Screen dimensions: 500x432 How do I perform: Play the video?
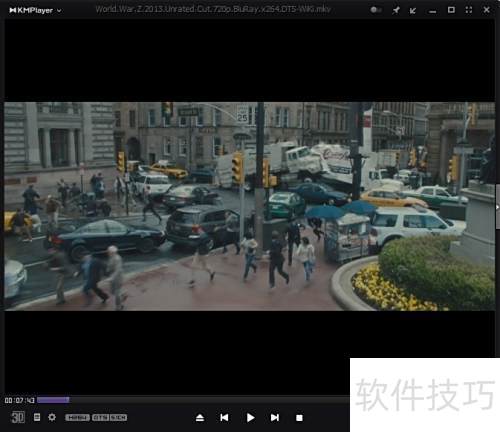(251, 417)
